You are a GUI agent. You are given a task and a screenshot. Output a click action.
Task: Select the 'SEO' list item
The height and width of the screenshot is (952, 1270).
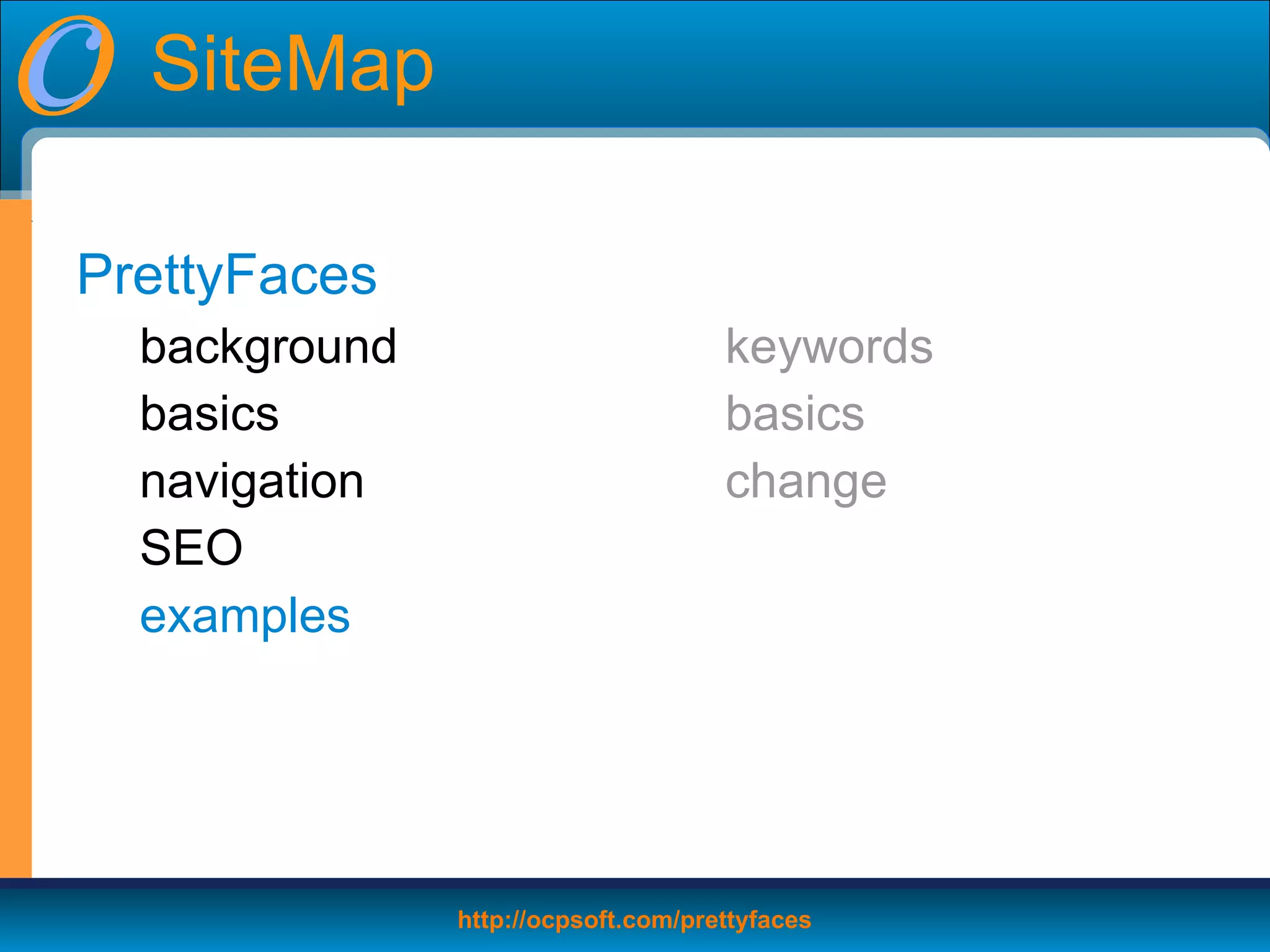(x=191, y=548)
